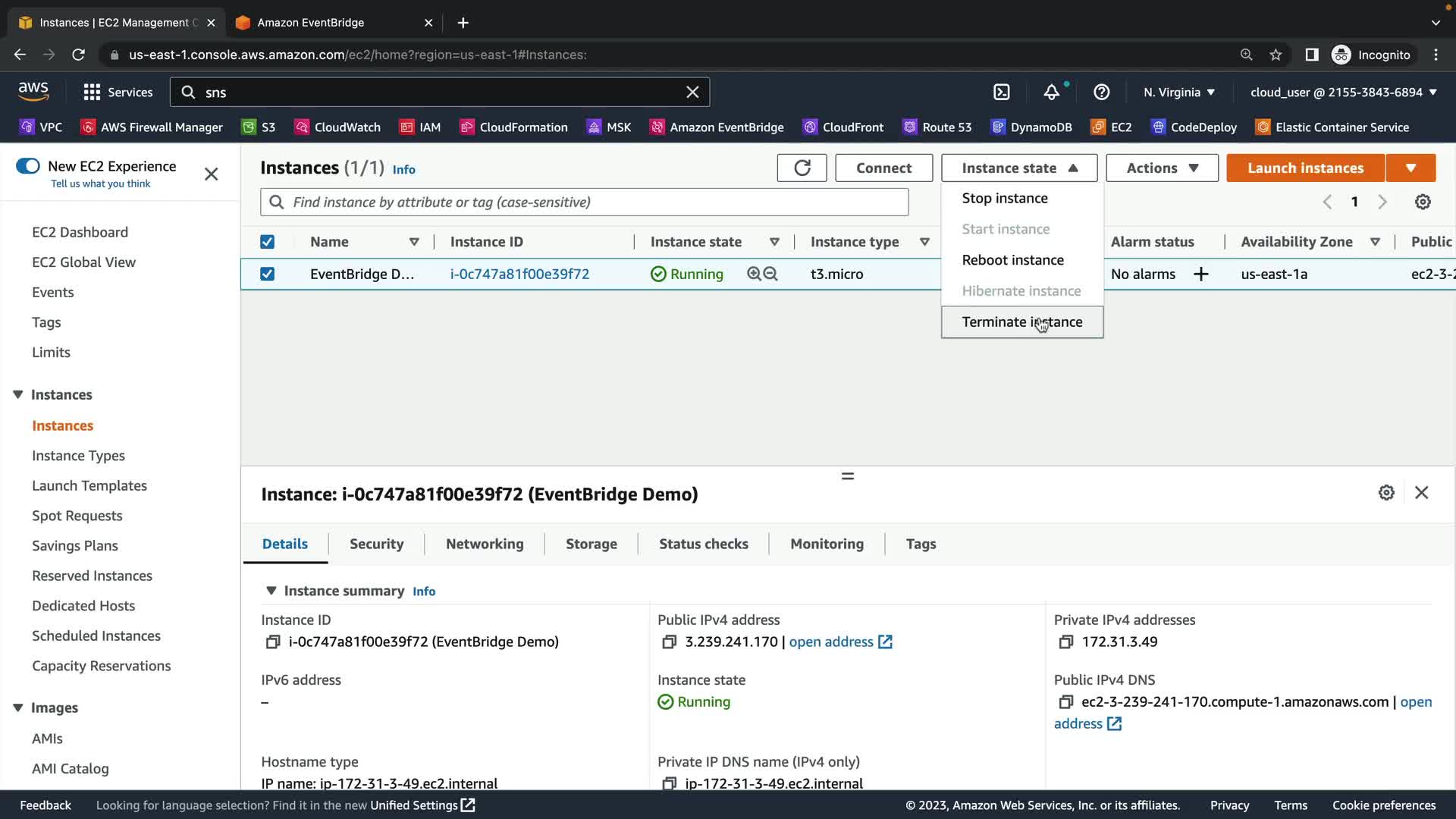Toggle the select-all checkbox in table header

[x=267, y=242]
